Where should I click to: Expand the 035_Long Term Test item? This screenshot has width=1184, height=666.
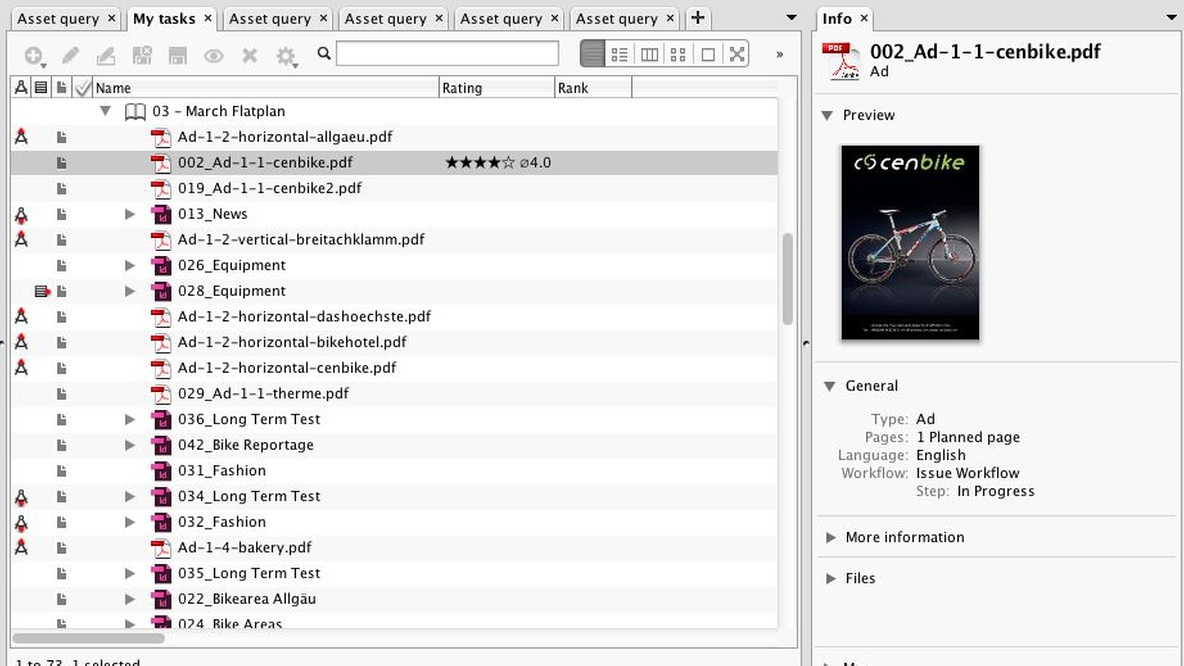[130, 573]
